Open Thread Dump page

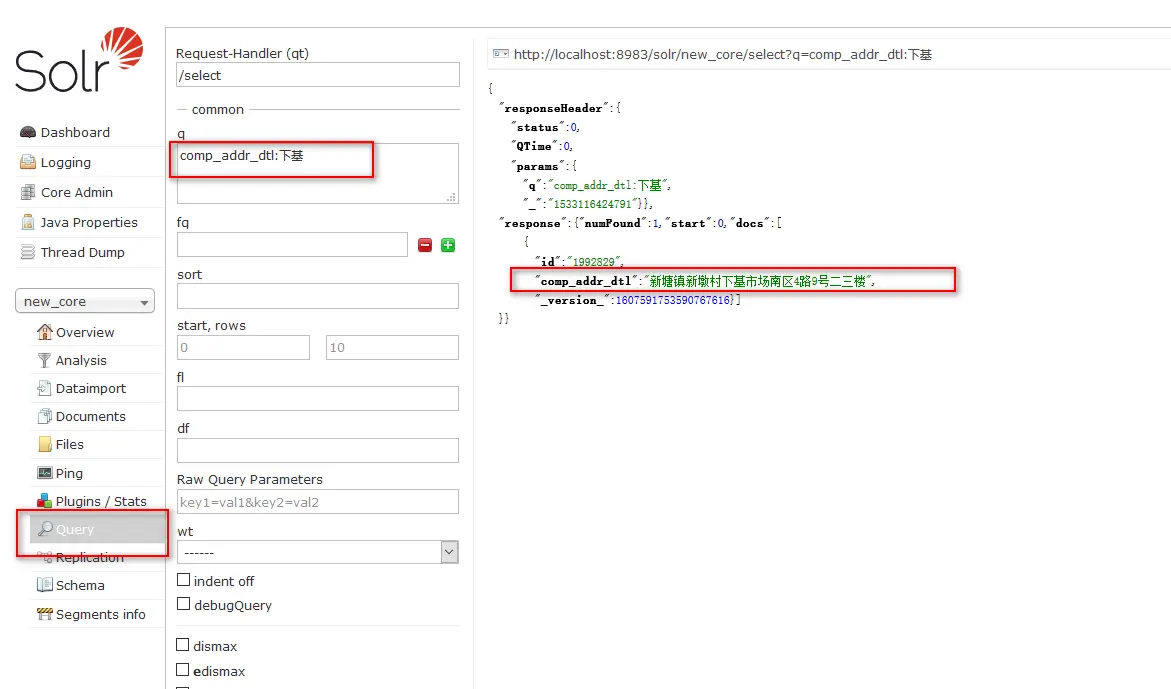(x=83, y=252)
